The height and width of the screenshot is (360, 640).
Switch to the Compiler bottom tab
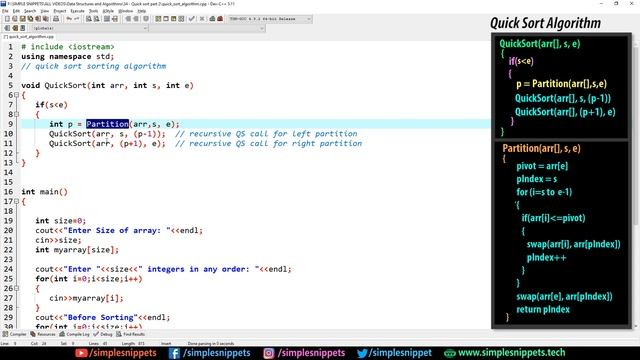coord(15,334)
